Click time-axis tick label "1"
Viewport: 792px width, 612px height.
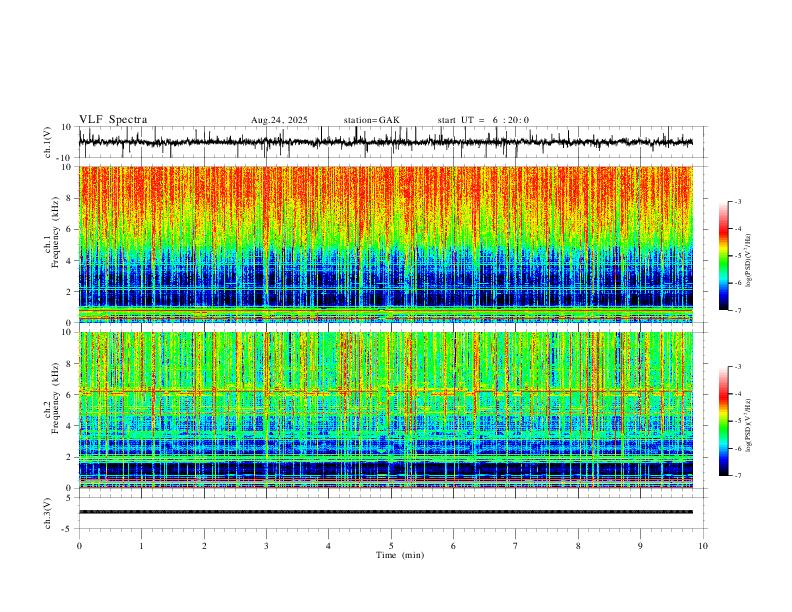pyautogui.click(x=141, y=546)
